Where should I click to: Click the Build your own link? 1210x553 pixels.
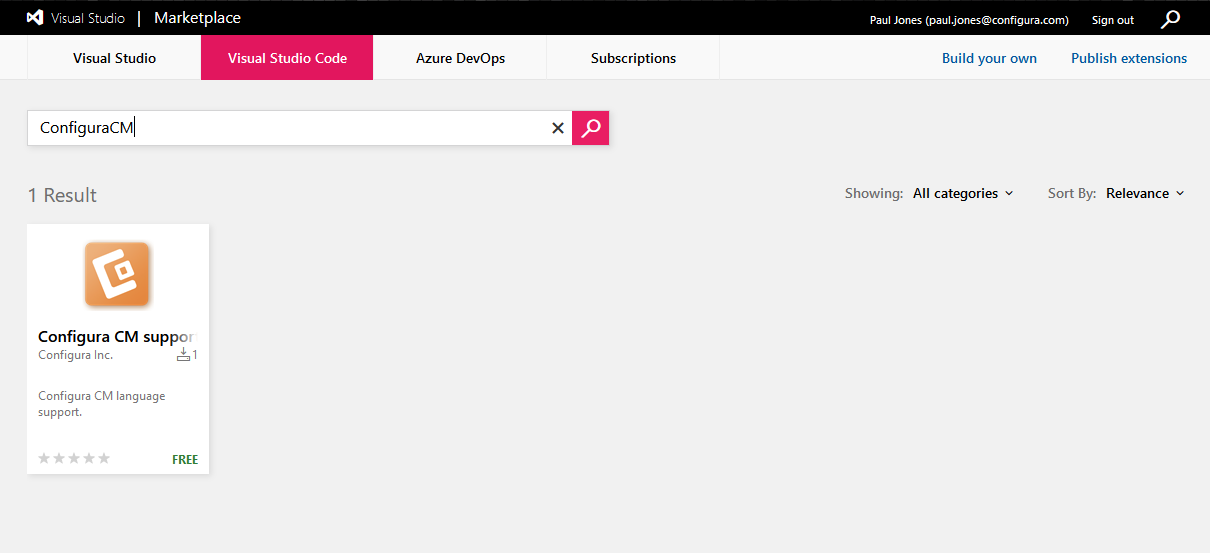click(989, 58)
